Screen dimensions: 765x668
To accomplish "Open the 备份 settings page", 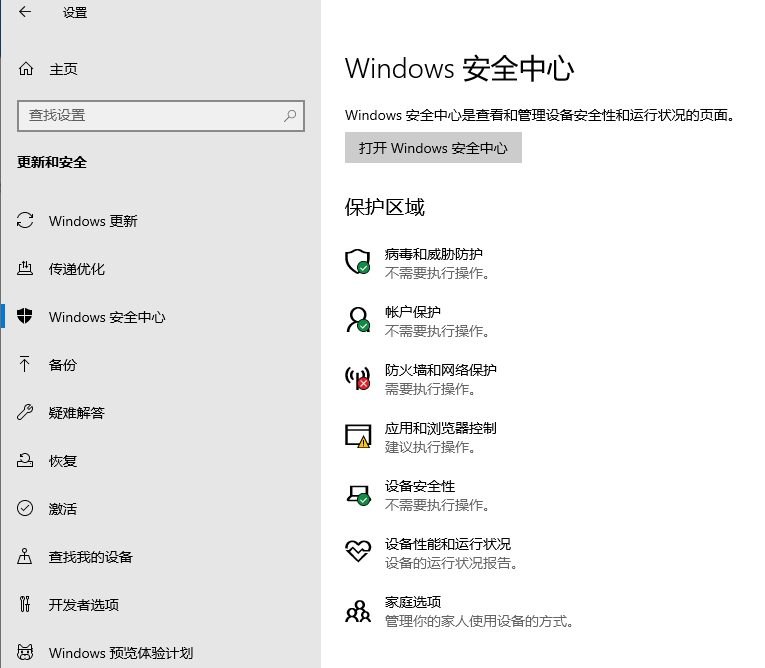I will pyautogui.click(x=62, y=365).
